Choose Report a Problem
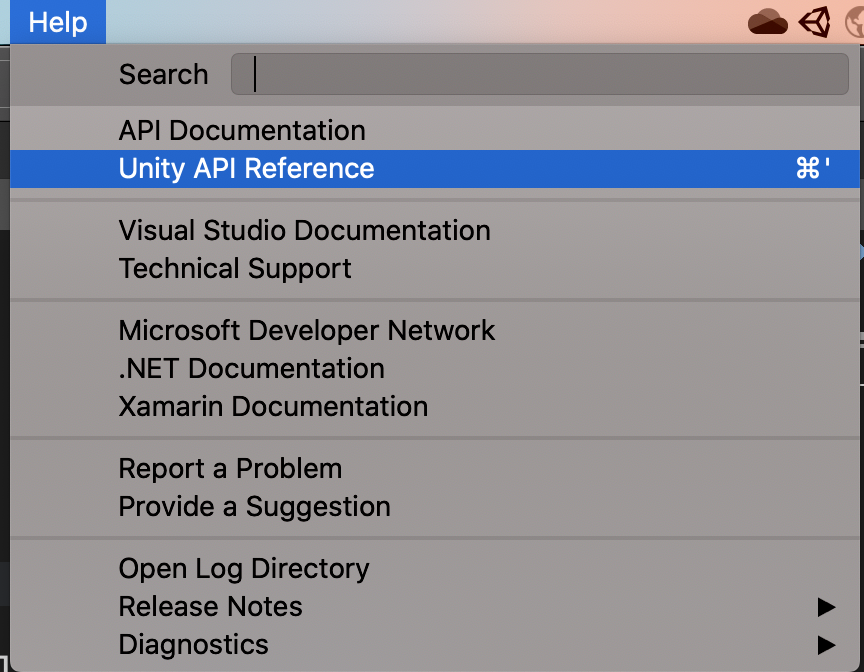The height and width of the screenshot is (672, 864). click(230, 469)
